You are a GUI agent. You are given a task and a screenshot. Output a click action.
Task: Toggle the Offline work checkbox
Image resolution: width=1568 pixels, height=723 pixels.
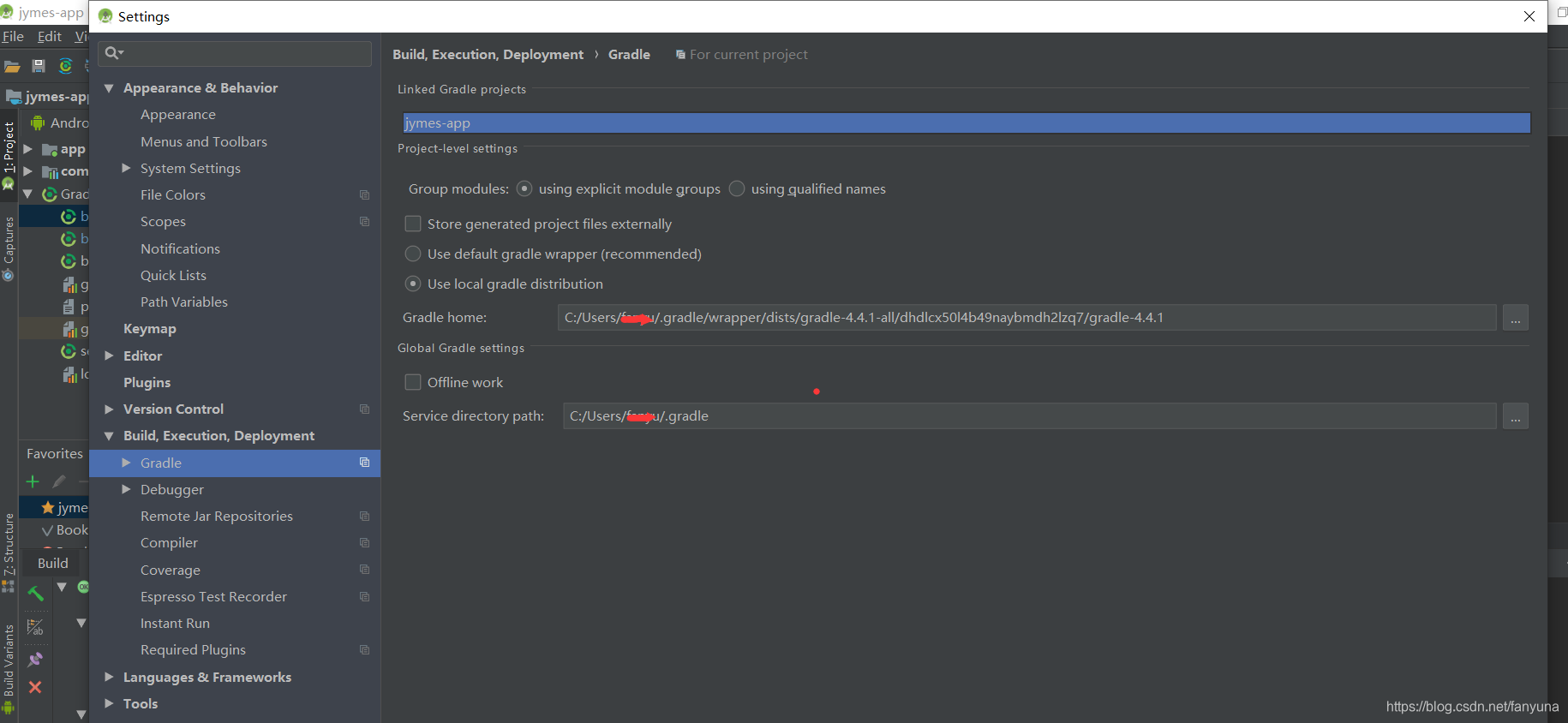coord(413,382)
